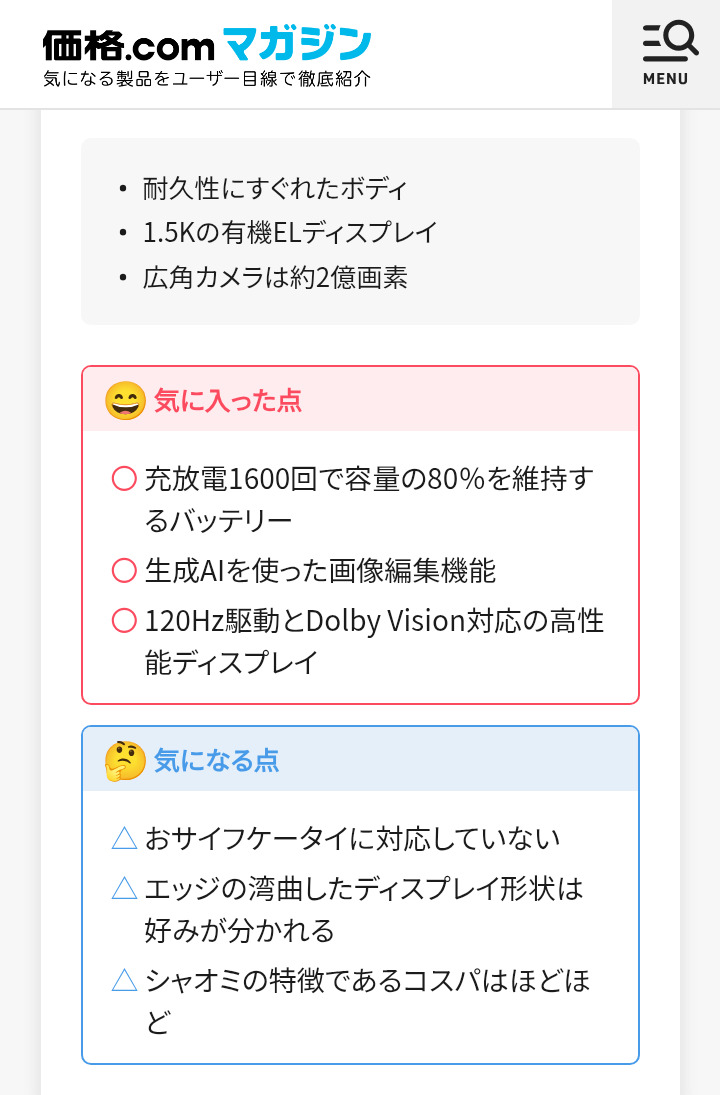
Task: Click the blue triangle beside エッジの湾曲 item
Action: (x=124, y=888)
